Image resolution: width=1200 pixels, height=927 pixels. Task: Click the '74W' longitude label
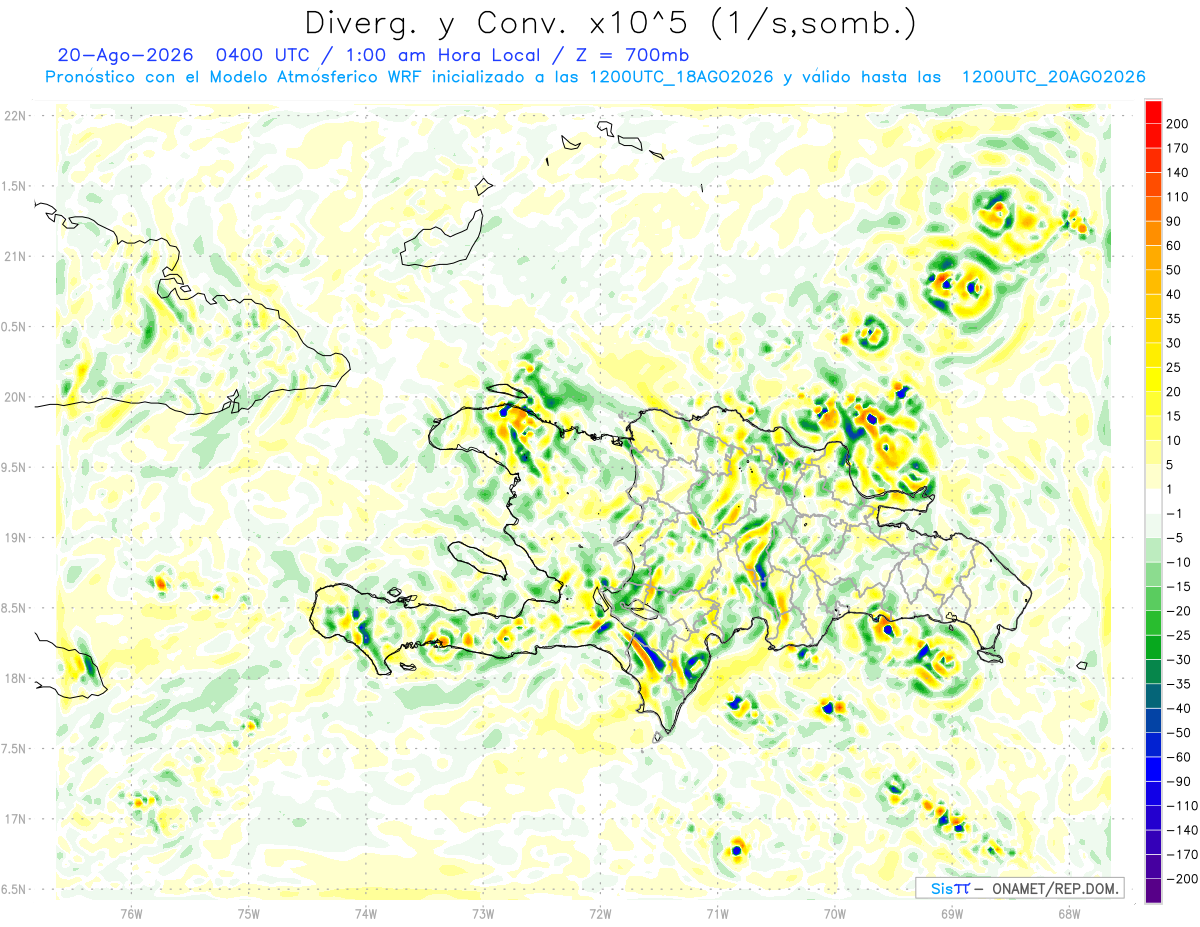pos(366,913)
